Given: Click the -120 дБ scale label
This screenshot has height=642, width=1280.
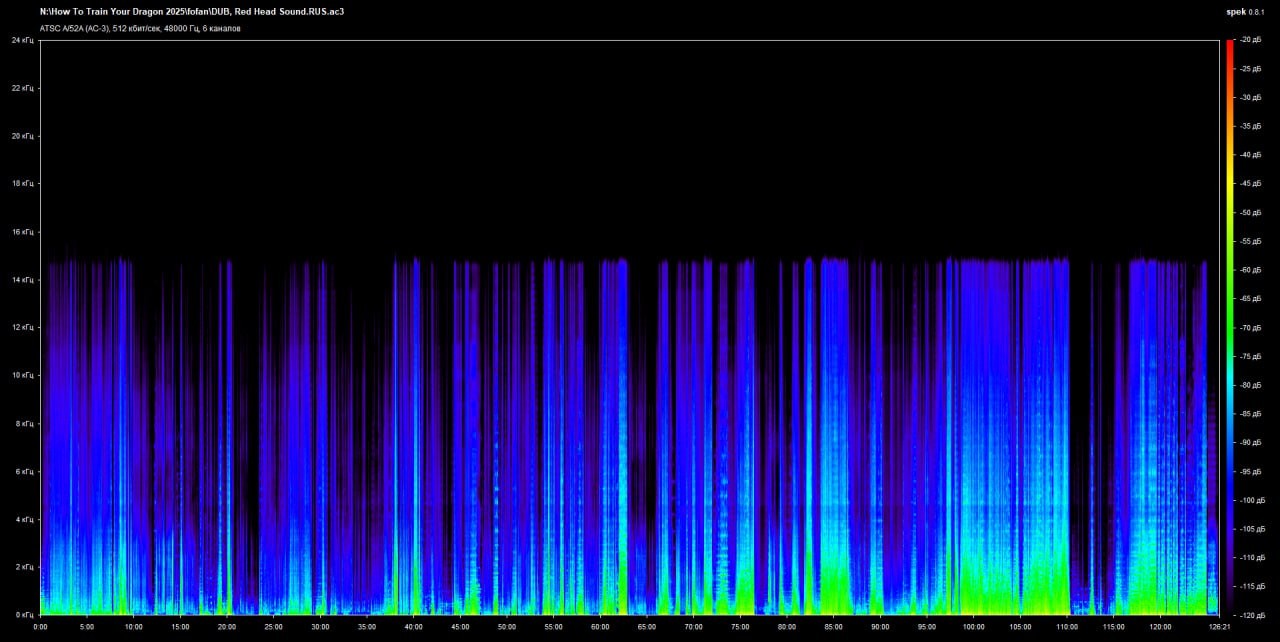Looking at the screenshot, I should pos(1251,614).
